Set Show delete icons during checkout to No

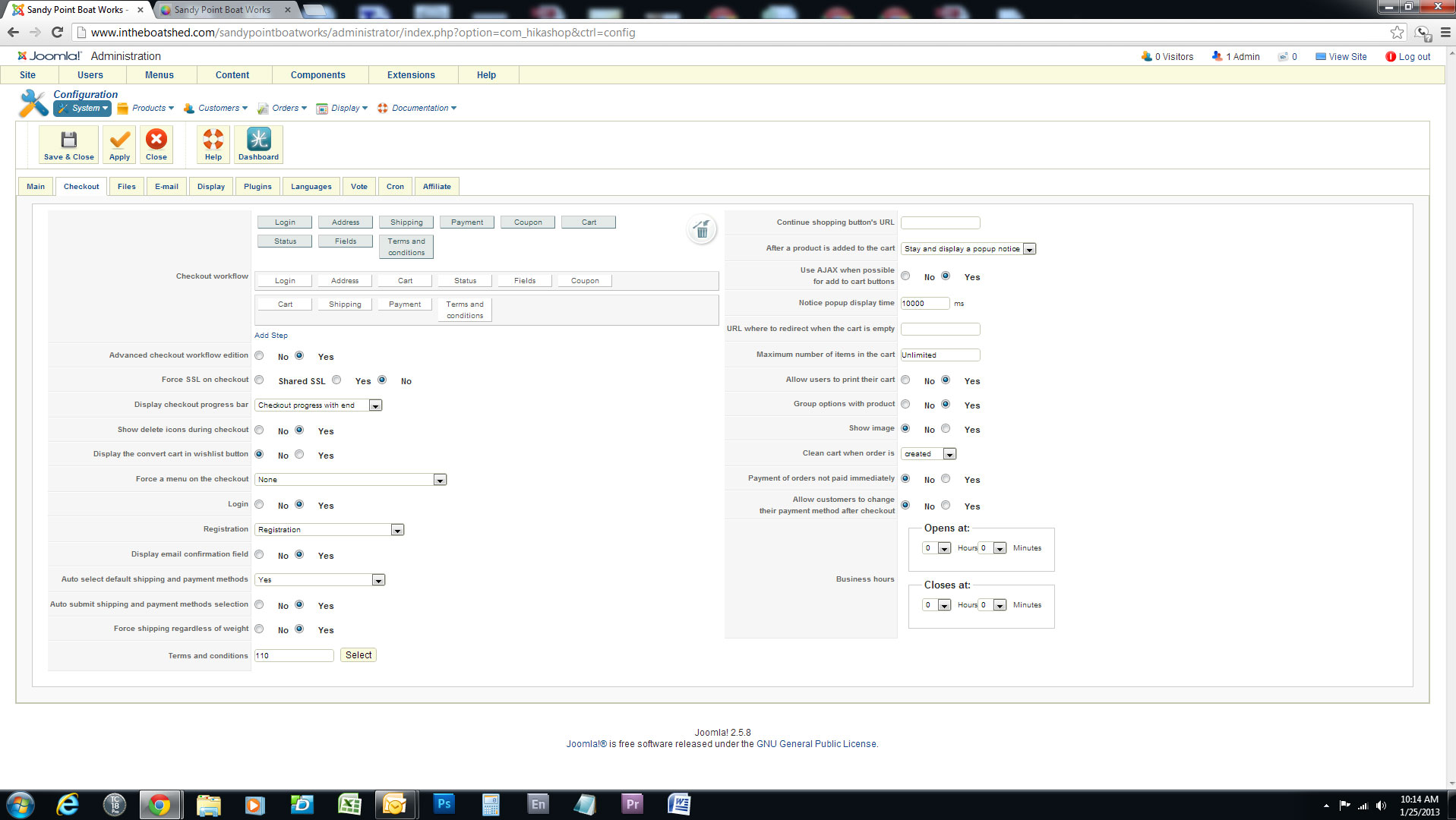click(x=260, y=430)
